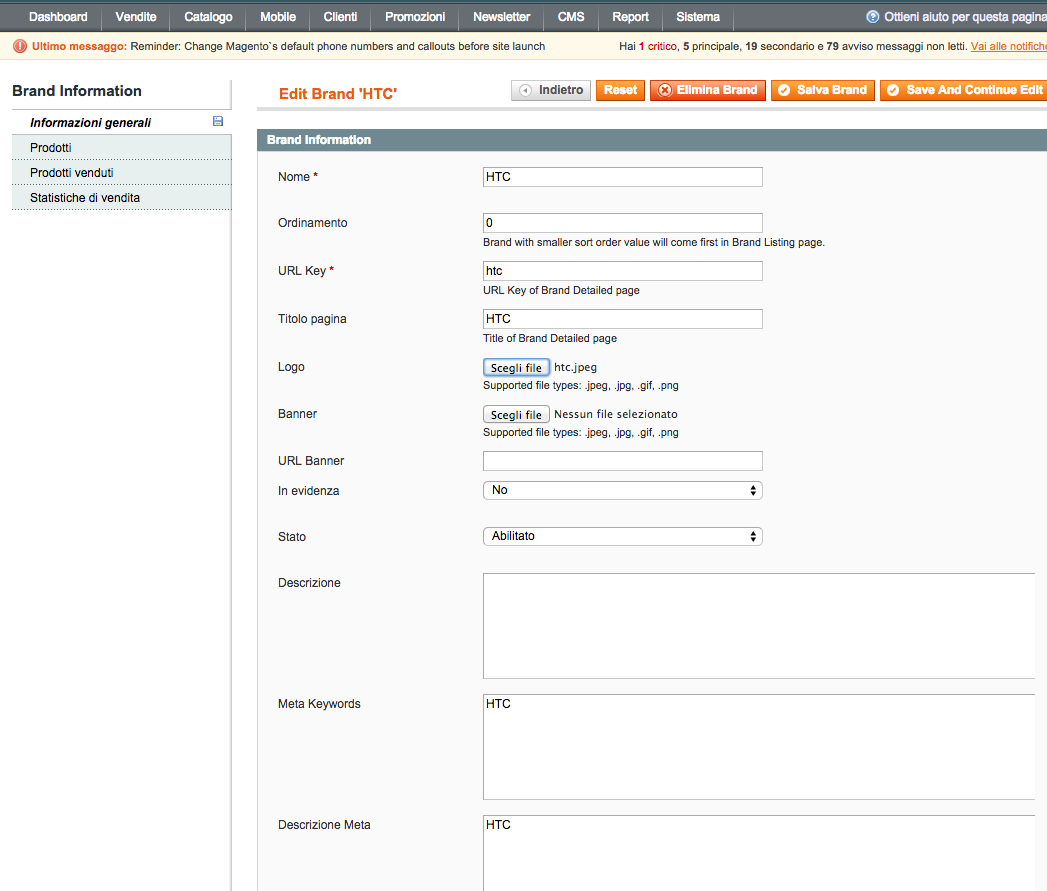The width and height of the screenshot is (1047, 891).
Task: Open the Stato dropdown showing Abilitato
Action: pos(622,536)
